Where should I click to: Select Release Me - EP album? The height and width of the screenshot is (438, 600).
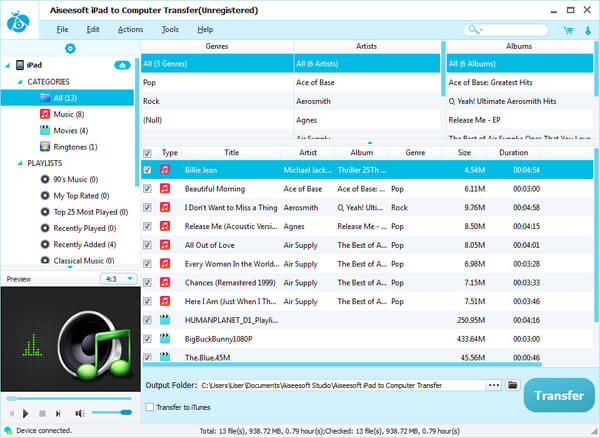pos(520,120)
